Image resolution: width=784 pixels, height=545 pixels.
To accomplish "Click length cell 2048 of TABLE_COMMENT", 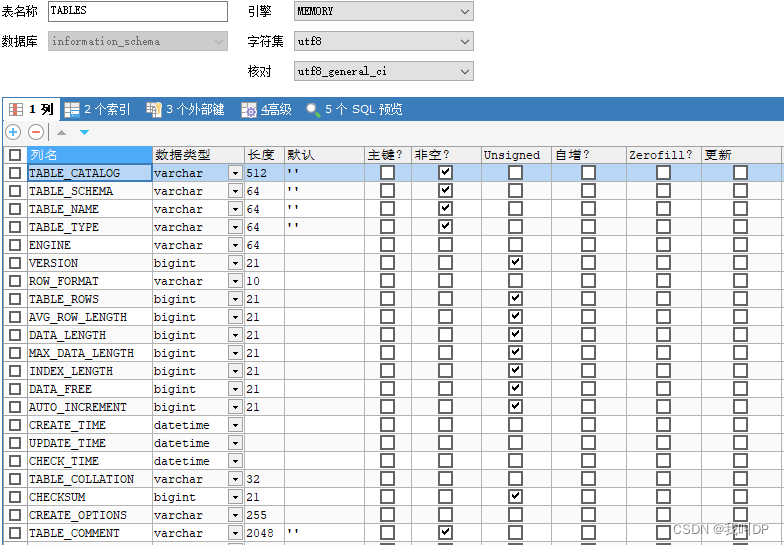I will click(264, 533).
